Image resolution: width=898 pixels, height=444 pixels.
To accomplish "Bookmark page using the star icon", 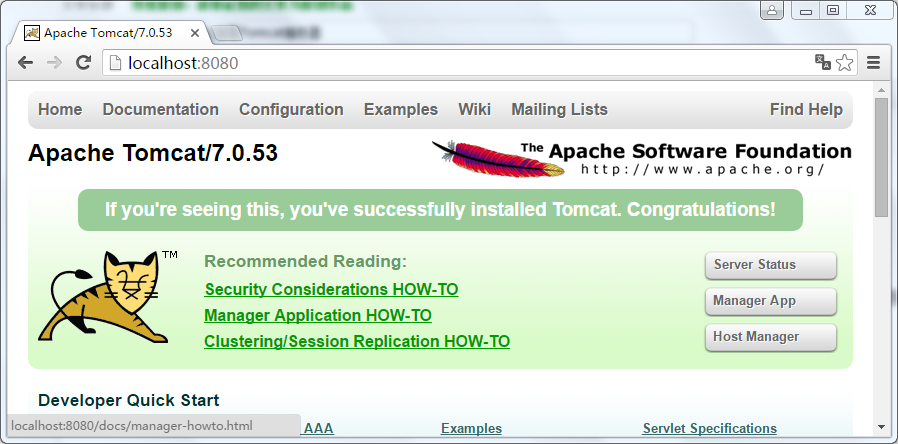I will (x=845, y=62).
